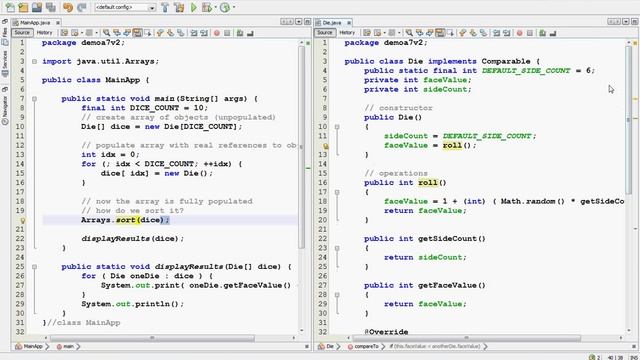640x360 pixels.
Task: Collapse the roll method fold on line 17
Action: pos(337,192)
